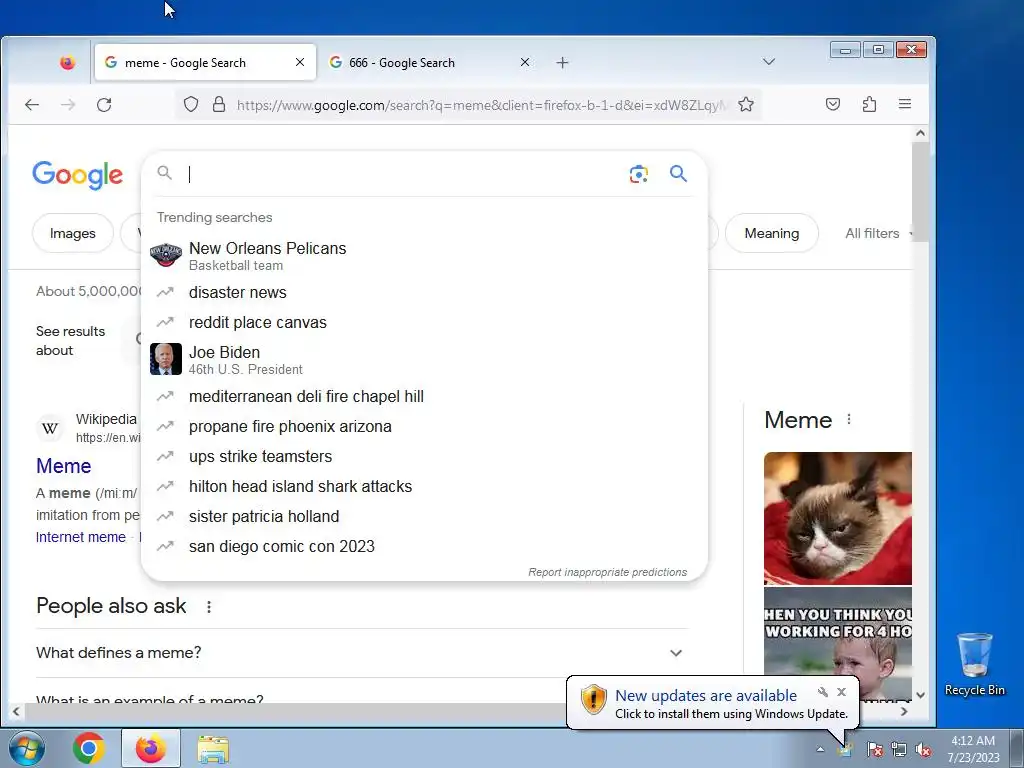
Task: Open the grumpy cat meme thumbnail
Action: coord(838,519)
